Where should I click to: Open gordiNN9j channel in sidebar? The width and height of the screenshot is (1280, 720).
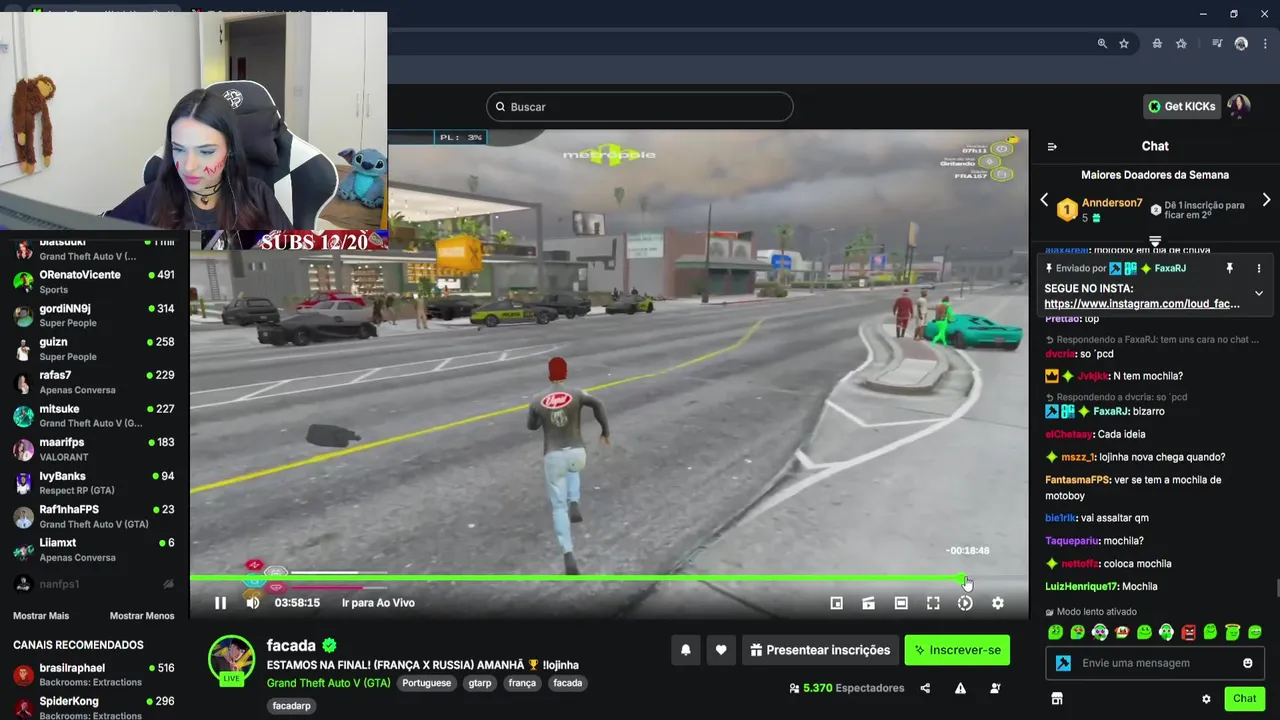click(x=94, y=315)
